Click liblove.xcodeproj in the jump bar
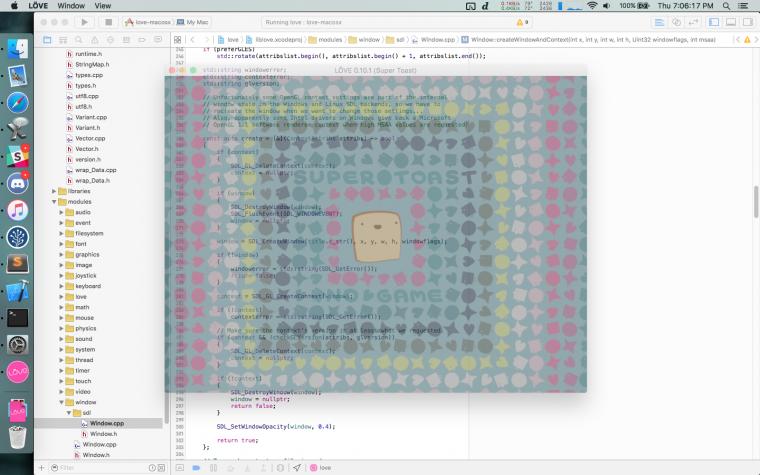 tap(274, 40)
